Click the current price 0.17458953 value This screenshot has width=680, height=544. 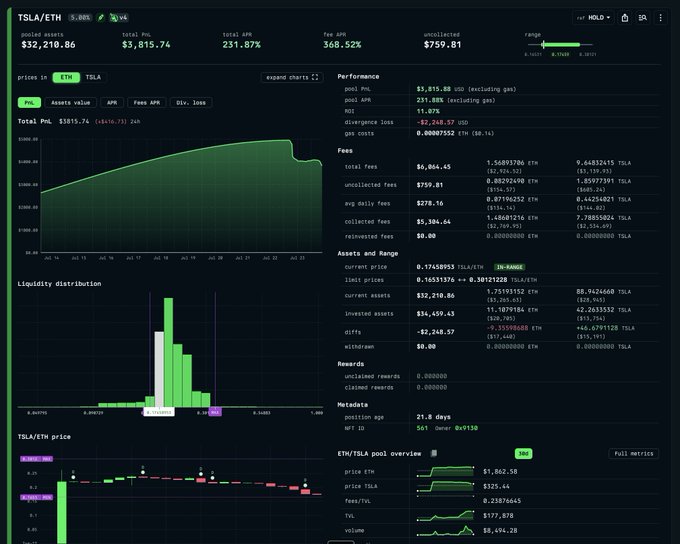[435, 267]
